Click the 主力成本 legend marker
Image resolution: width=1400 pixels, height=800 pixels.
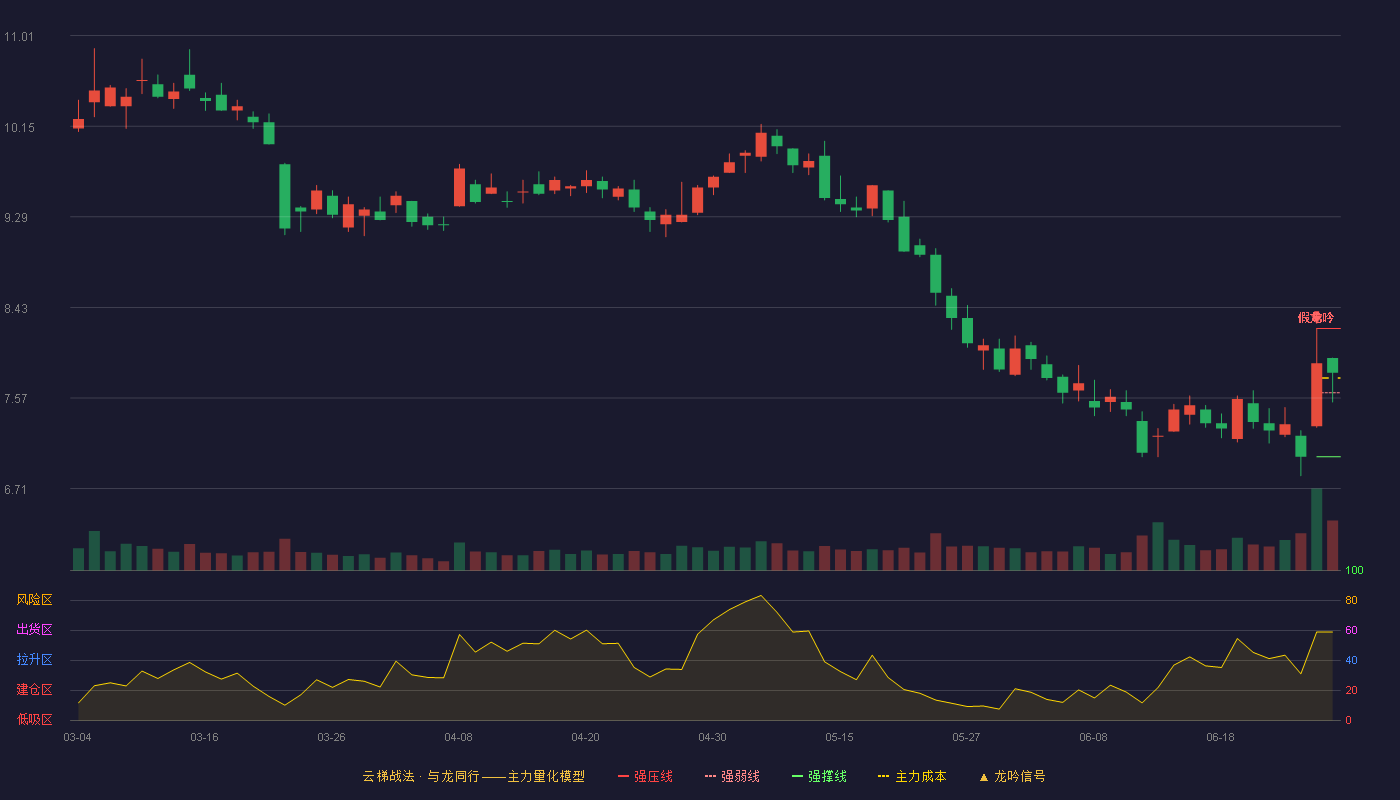883,776
